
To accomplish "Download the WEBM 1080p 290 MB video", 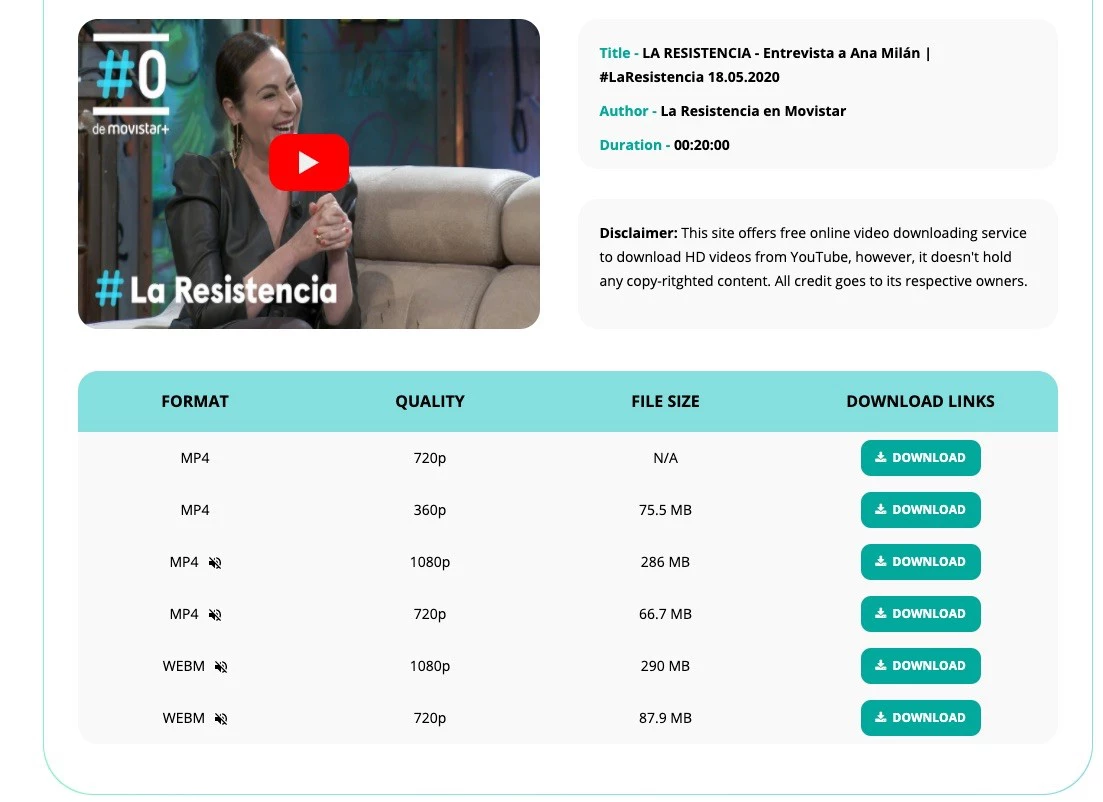I will point(920,666).
